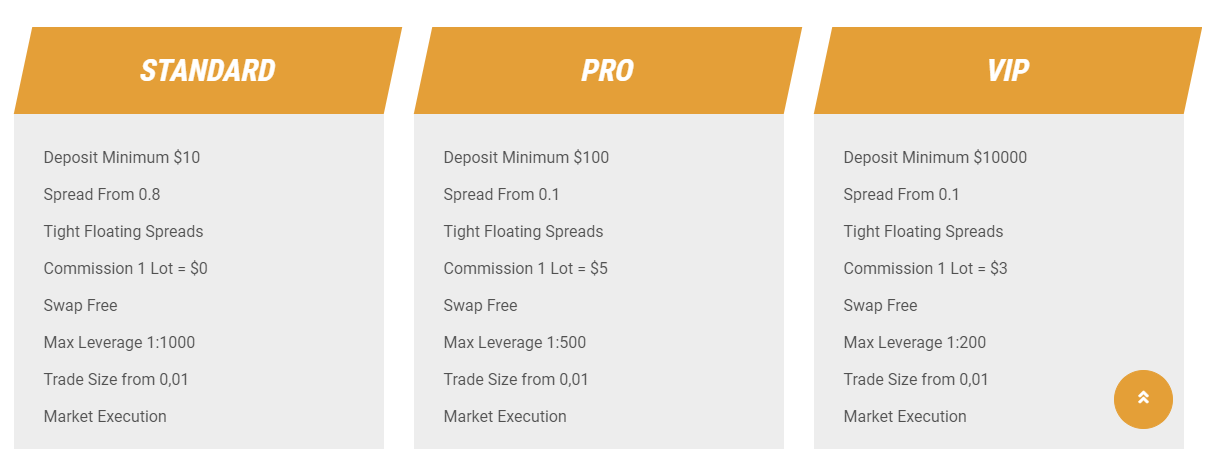Click Market Execution in Standard card
Image resolution: width=1230 pixels, height=449 pixels.
tap(105, 416)
